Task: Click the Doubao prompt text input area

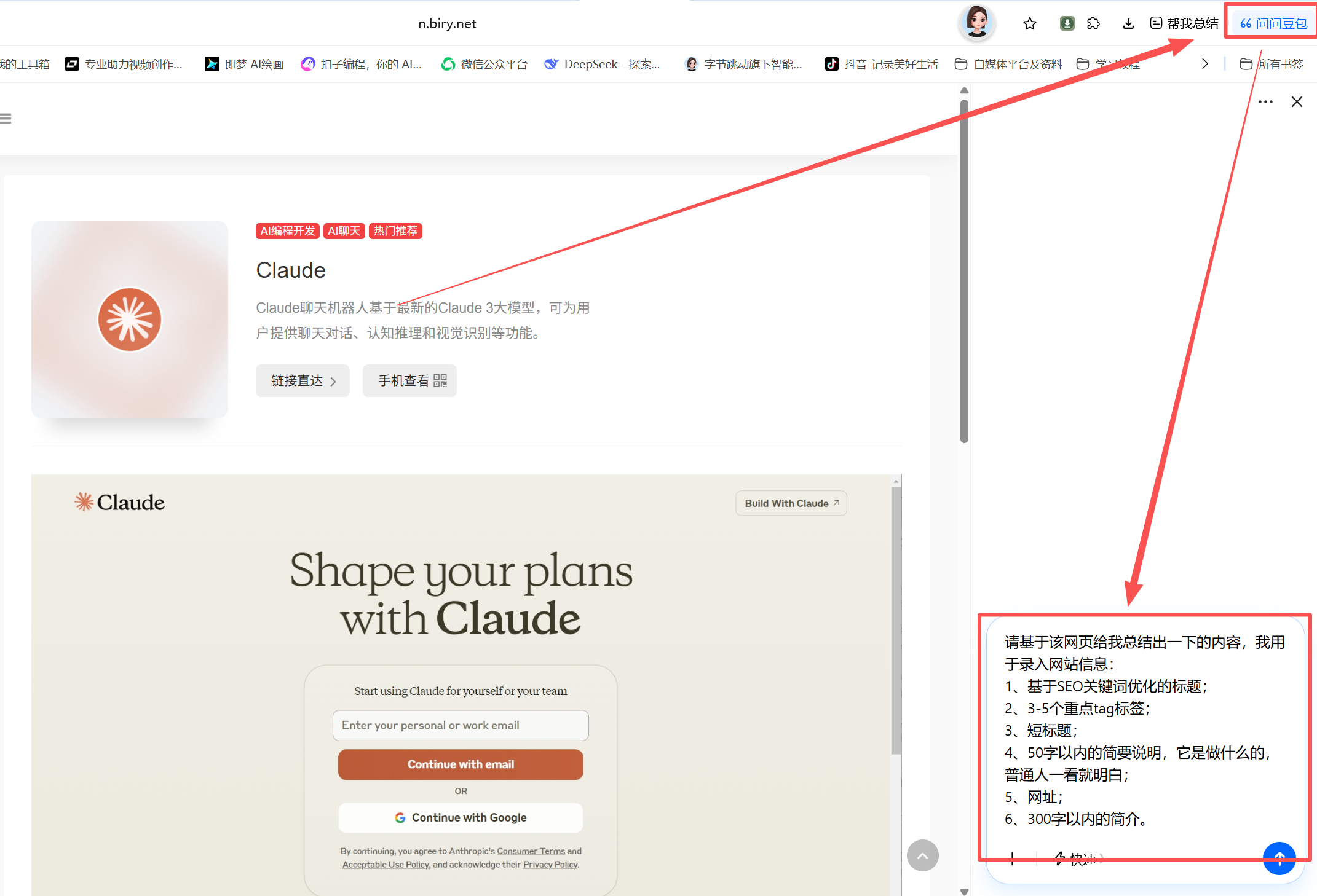Action: (x=1145, y=731)
